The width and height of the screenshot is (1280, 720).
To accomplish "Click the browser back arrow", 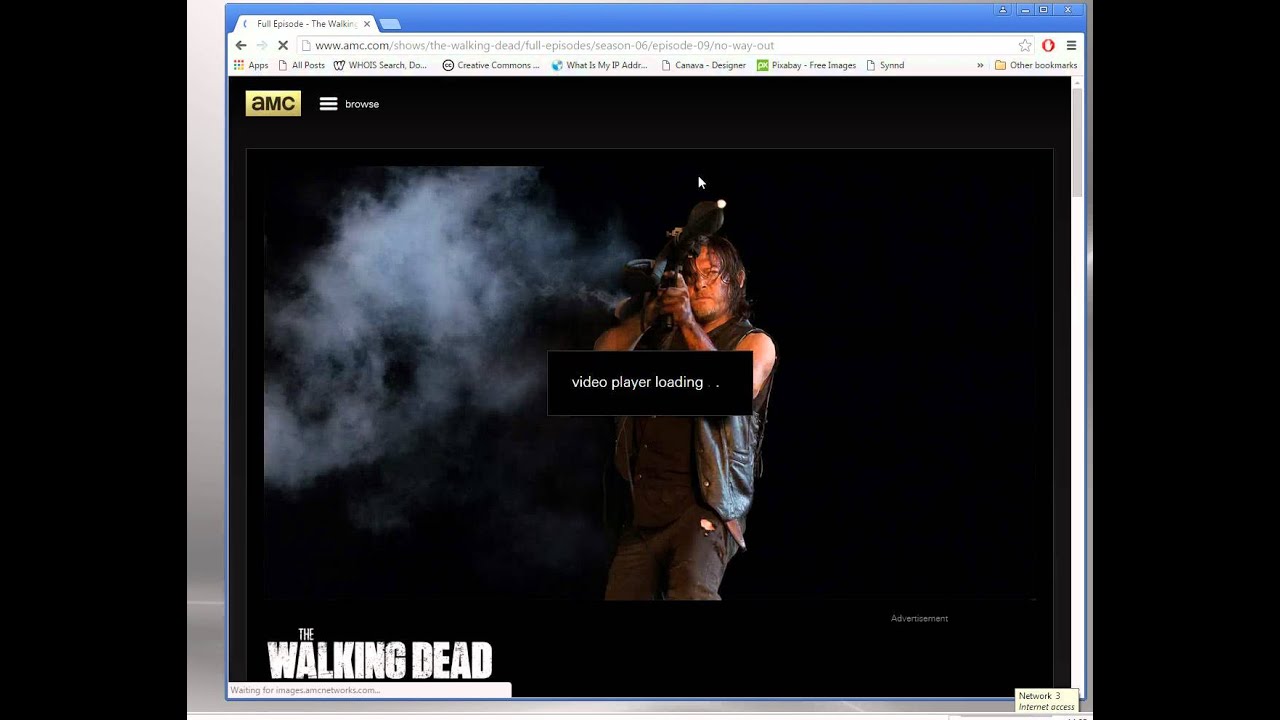I will pyautogui.click(x=240, y=45).
